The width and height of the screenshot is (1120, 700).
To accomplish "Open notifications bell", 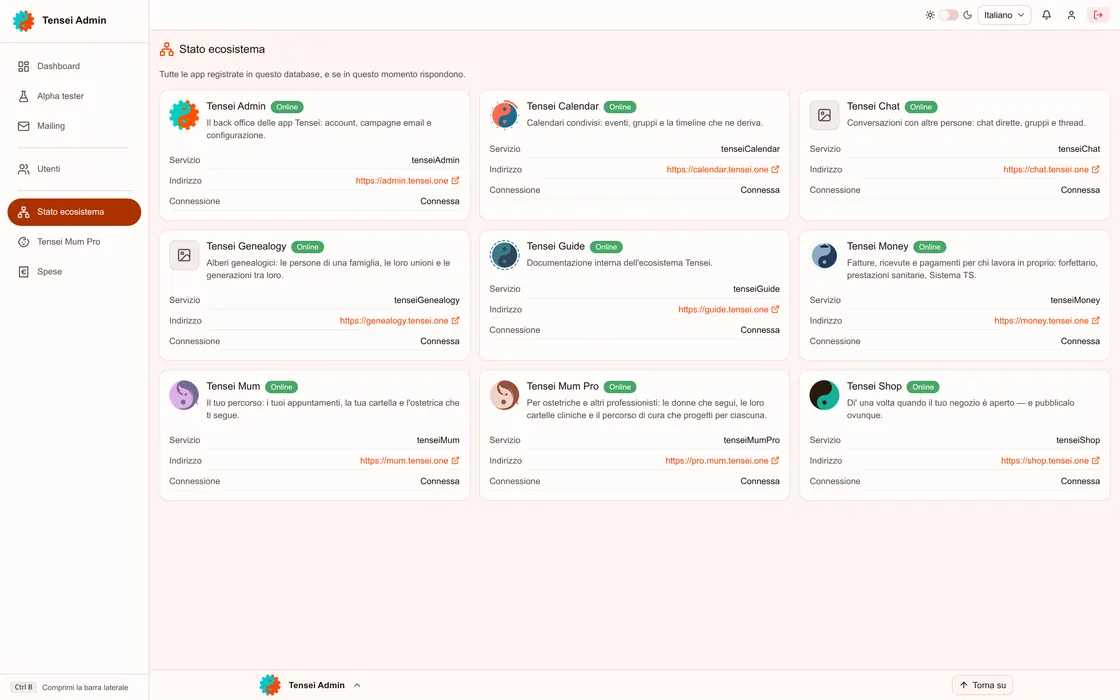I will (x=1046, y=15).
